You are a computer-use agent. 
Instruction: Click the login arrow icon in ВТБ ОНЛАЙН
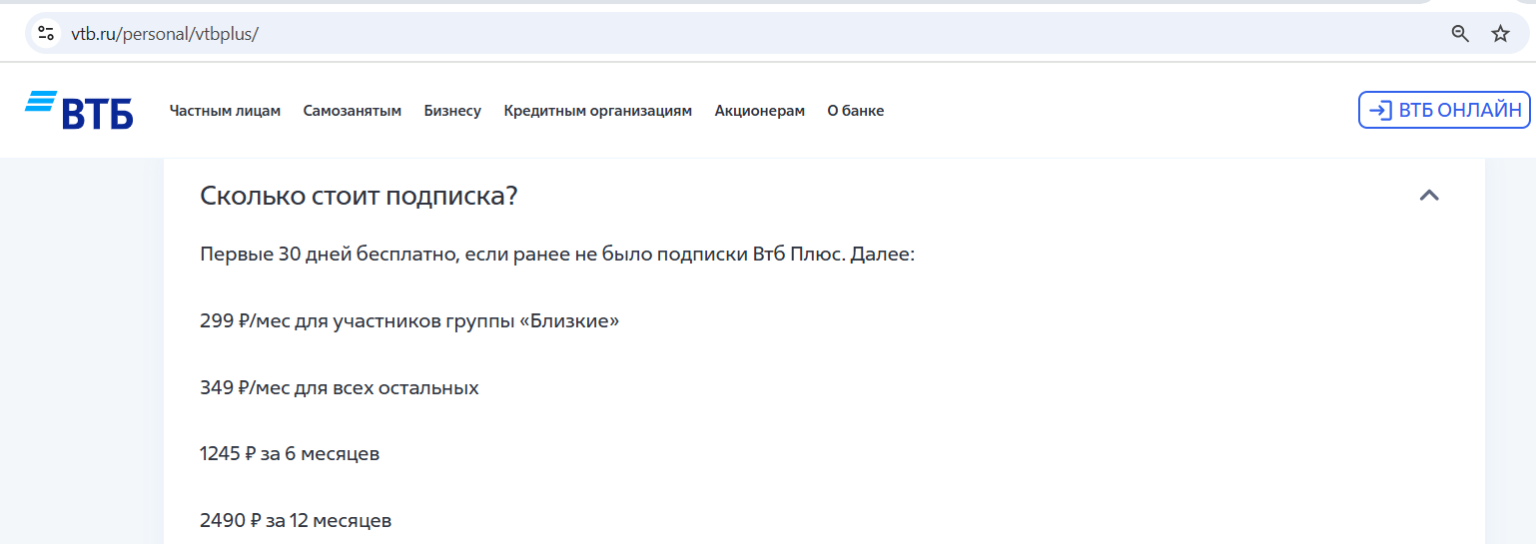pyautogui.click(x=1380, y=110)
